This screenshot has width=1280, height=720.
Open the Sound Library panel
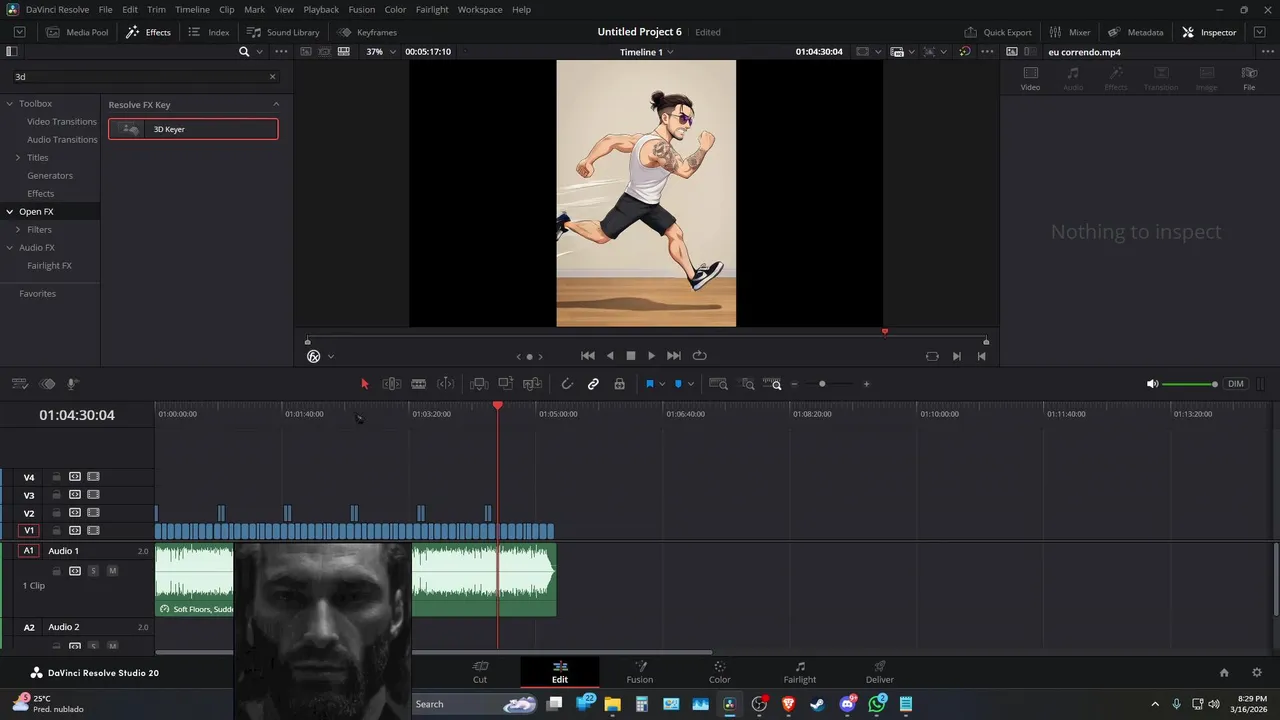click(x=283, y=32)
